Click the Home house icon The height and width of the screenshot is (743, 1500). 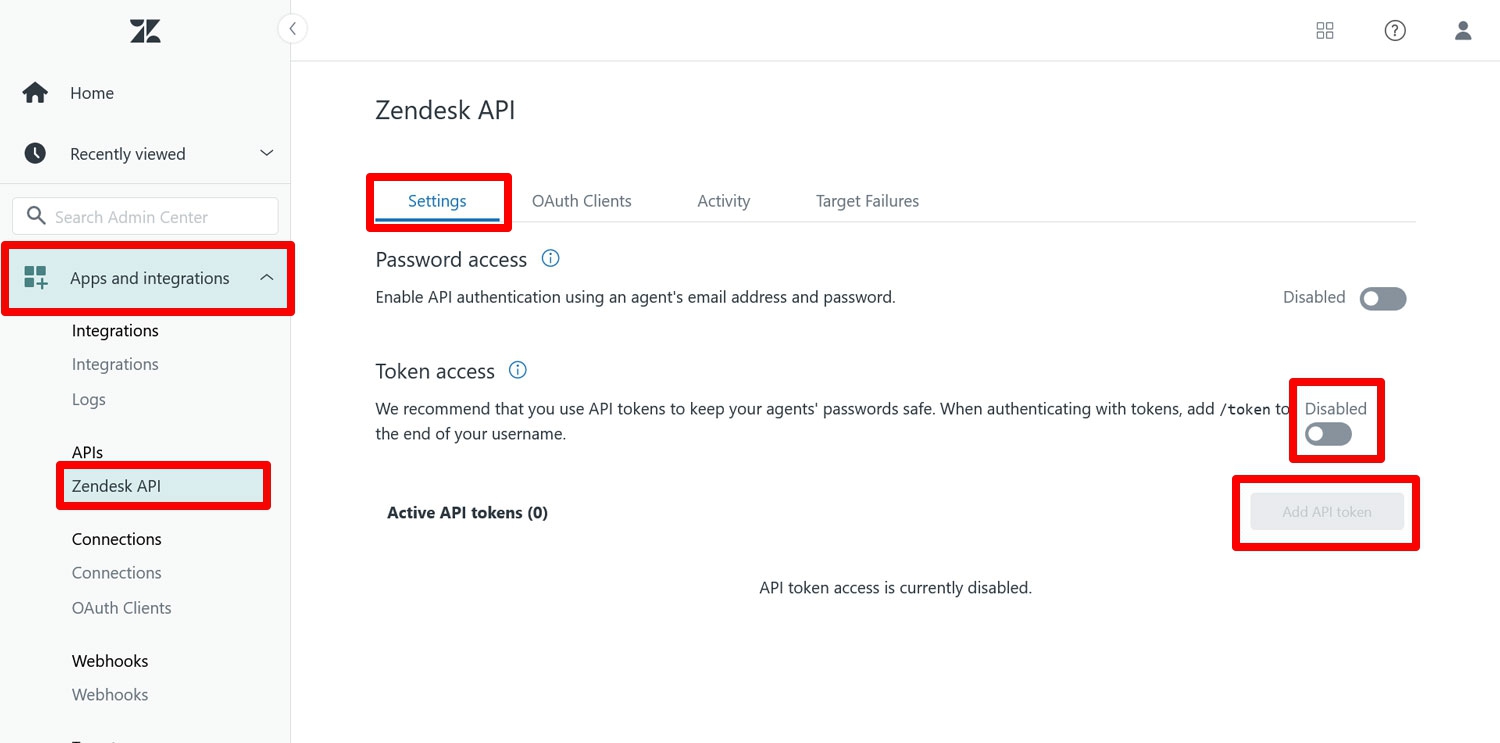click(x=35, y=93)
